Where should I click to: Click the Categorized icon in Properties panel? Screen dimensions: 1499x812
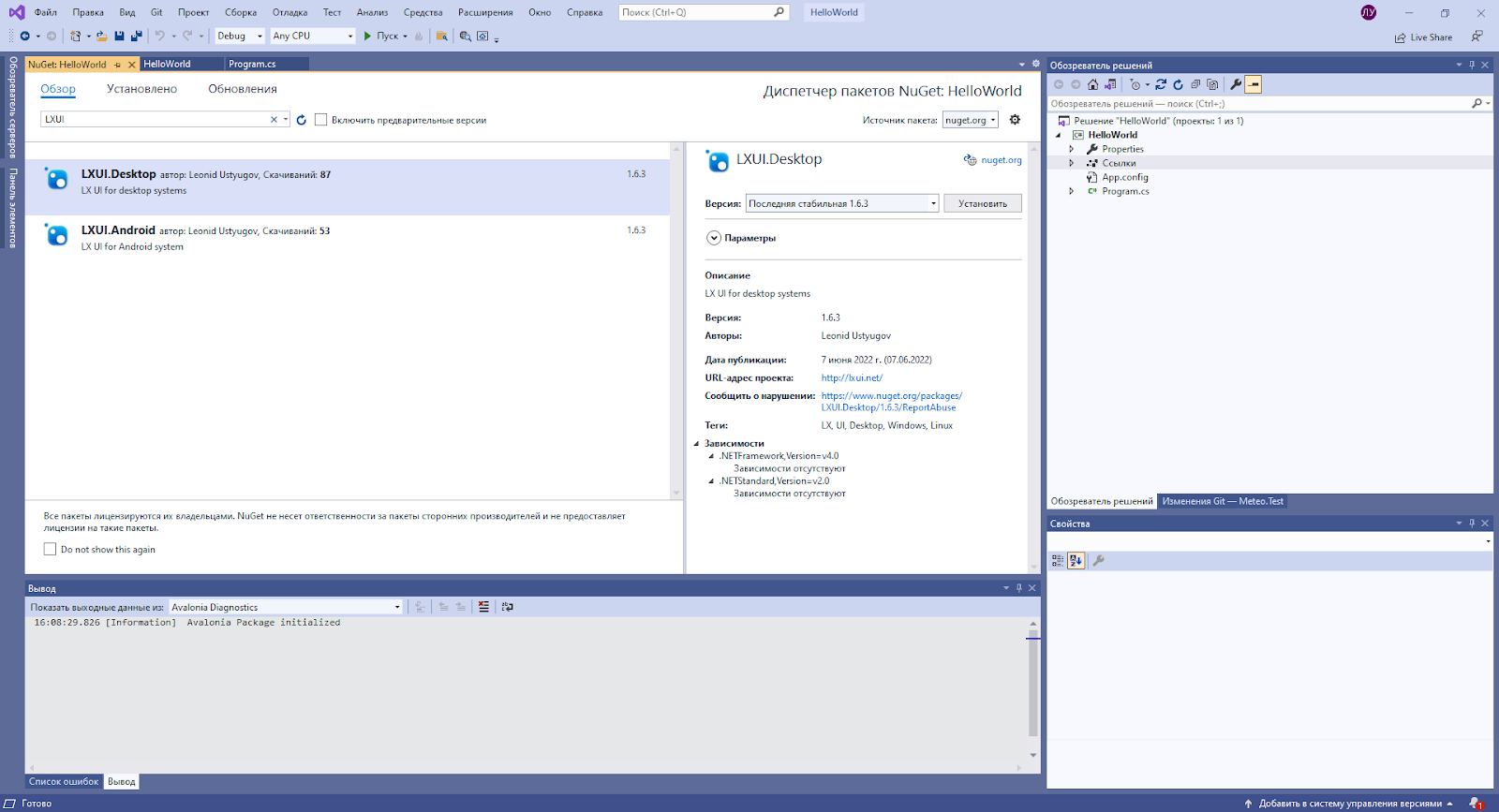[1058, 561]
